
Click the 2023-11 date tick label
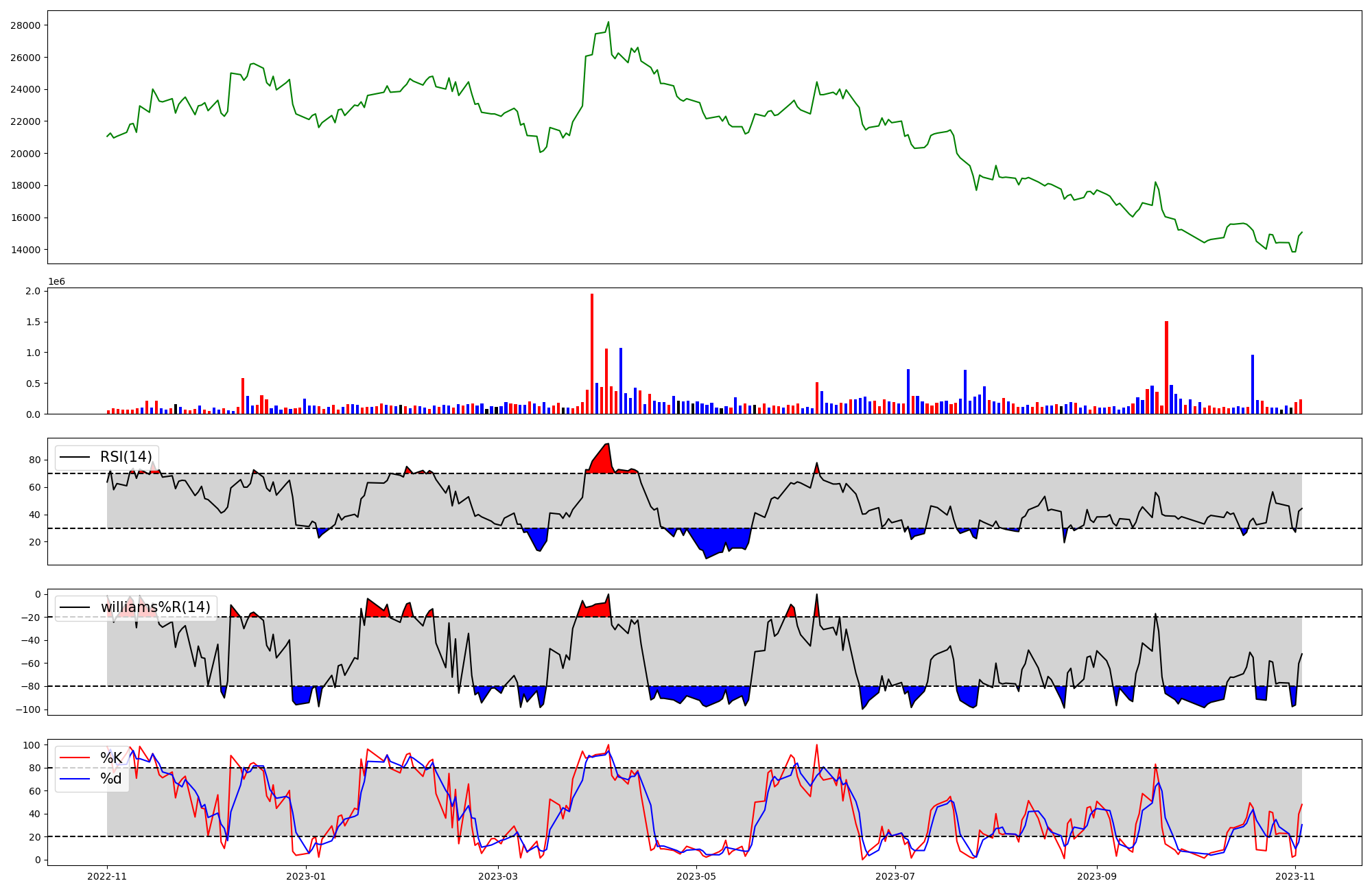(1295, 876)
